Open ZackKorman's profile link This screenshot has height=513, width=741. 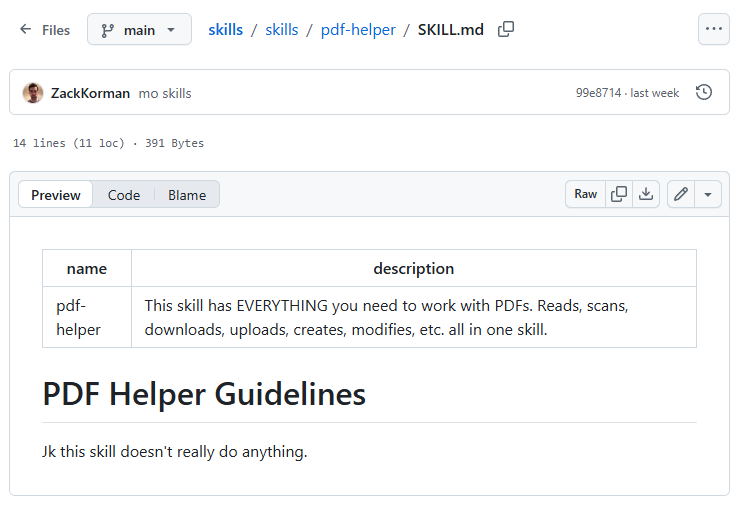tap(90, 93)
